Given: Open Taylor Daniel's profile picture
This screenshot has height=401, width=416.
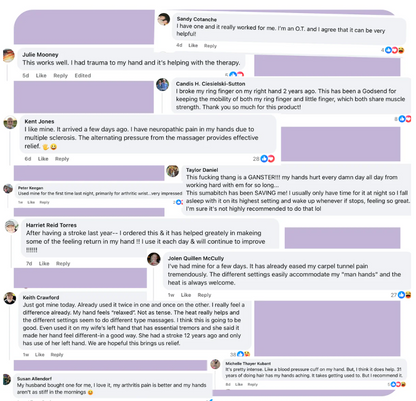Looking at the screenshot, I should [172, 171].
